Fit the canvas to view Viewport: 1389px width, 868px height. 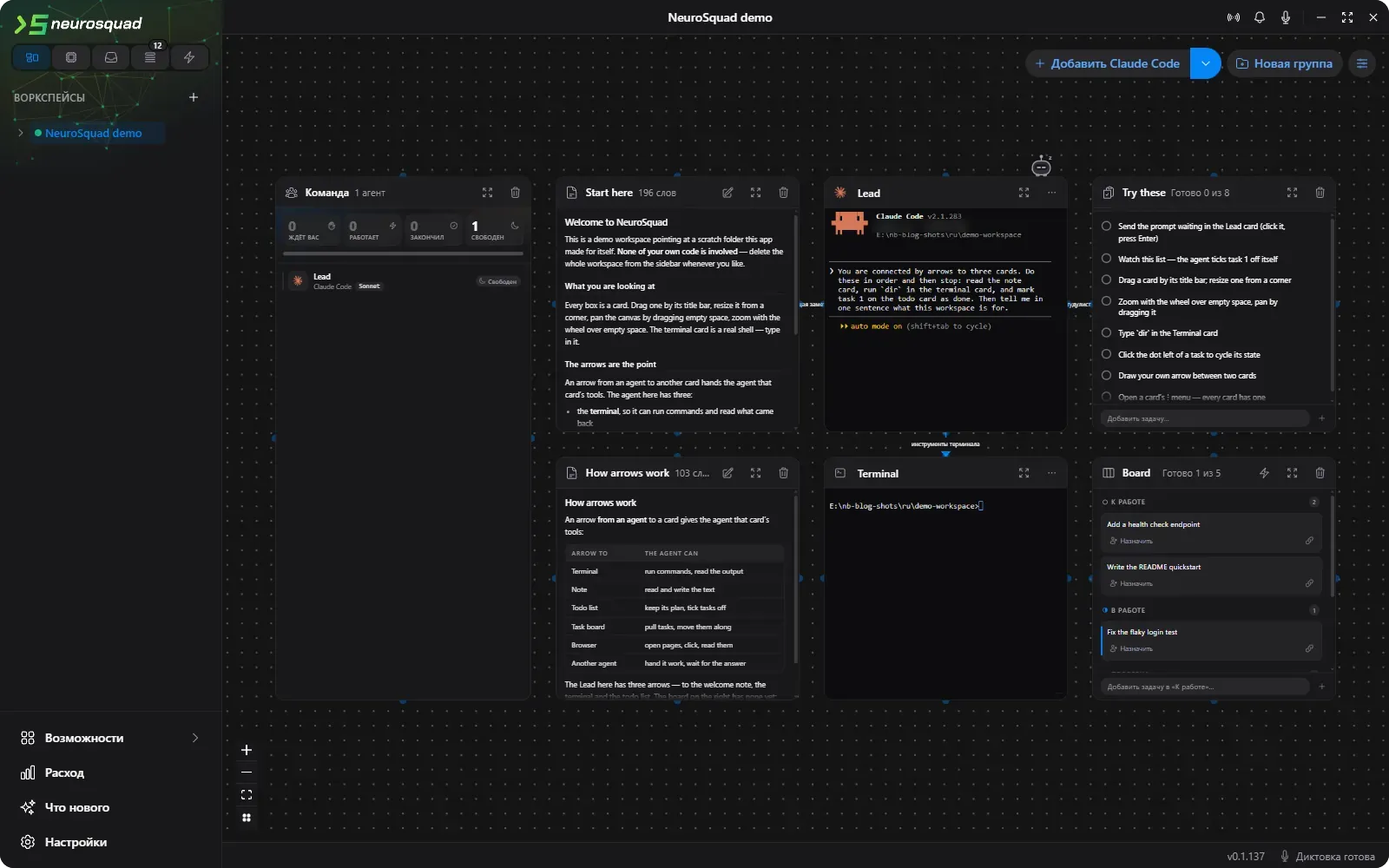(x=247, y=794)
